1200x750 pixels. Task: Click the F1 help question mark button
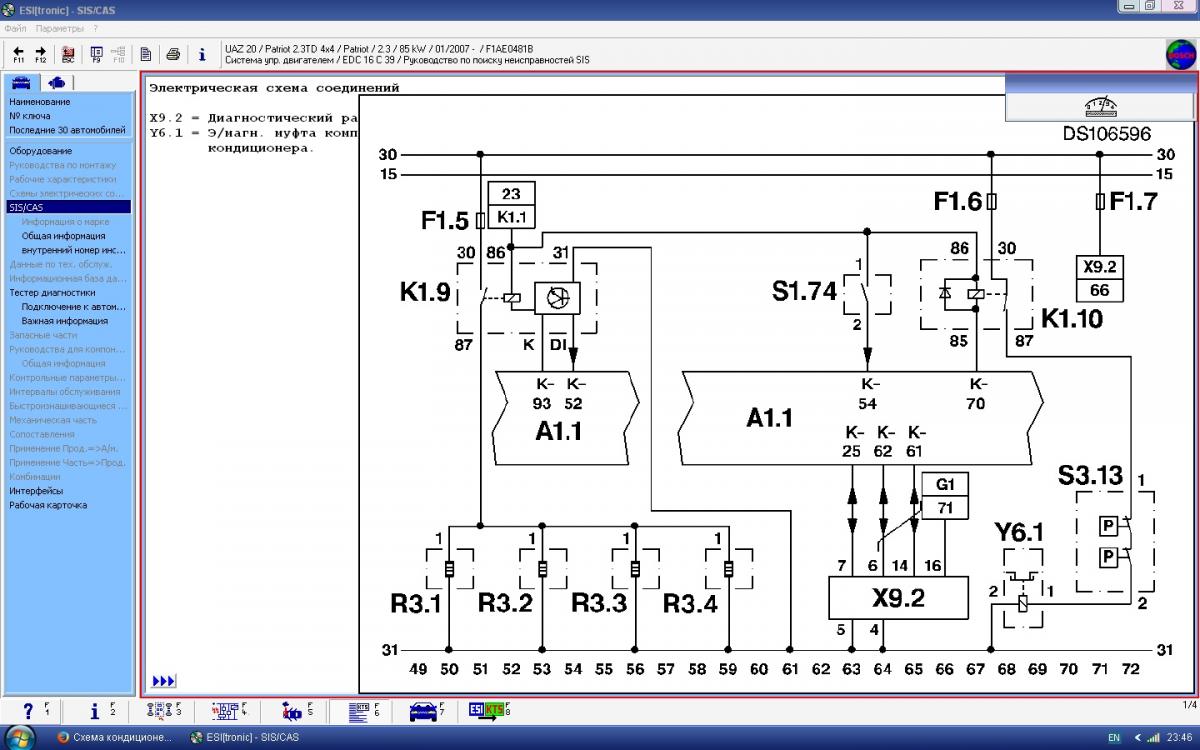[x=30, y=711]
